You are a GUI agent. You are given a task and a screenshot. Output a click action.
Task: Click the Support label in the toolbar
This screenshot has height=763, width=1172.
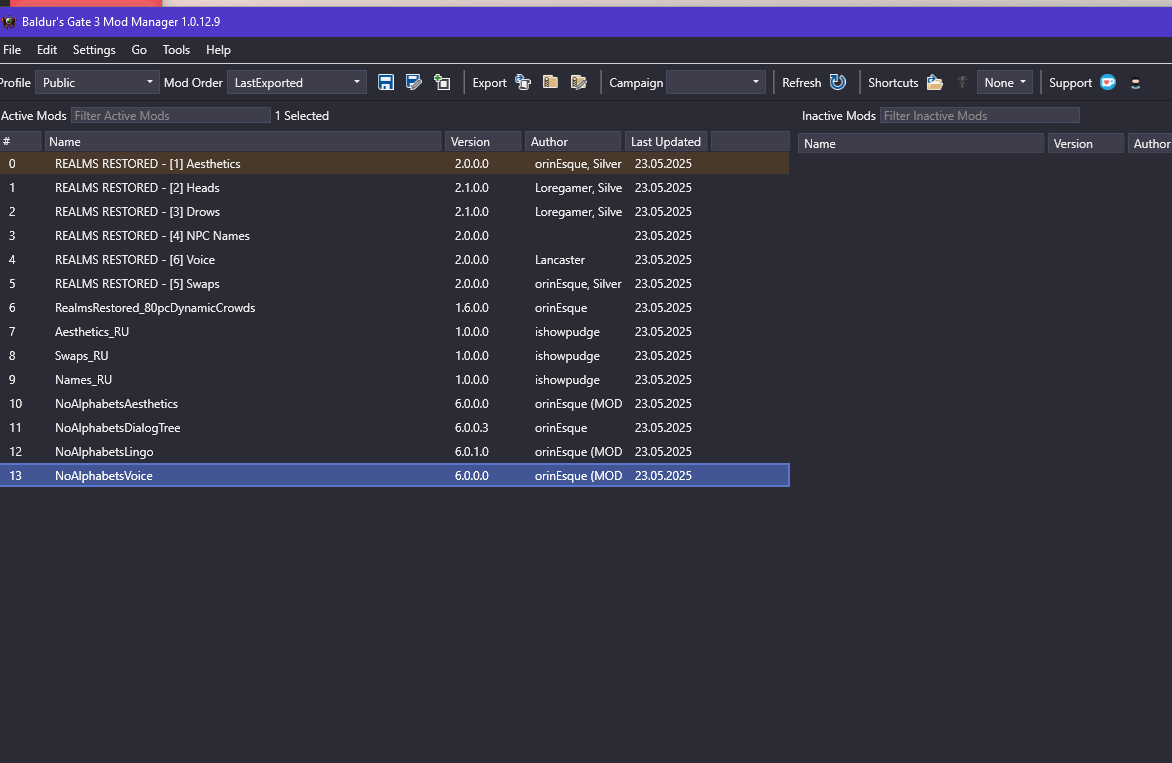point(1070,83)
